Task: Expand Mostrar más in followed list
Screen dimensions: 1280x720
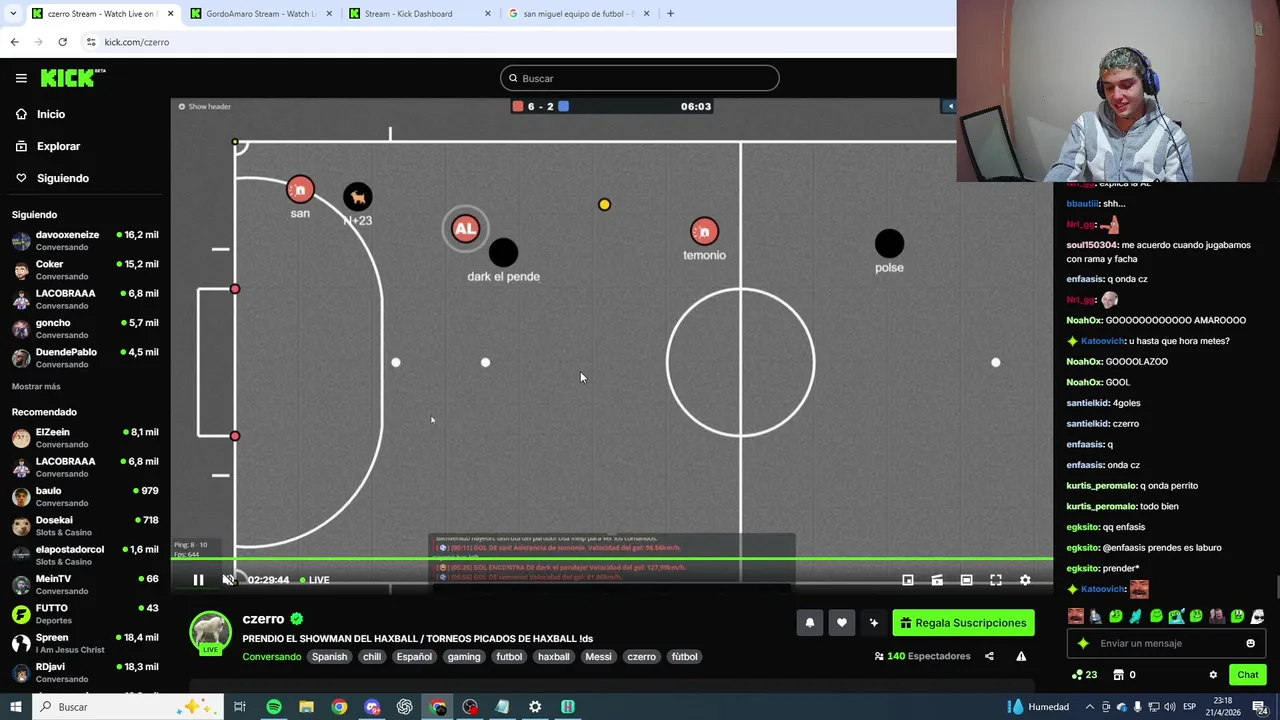Action: [36, 386]
